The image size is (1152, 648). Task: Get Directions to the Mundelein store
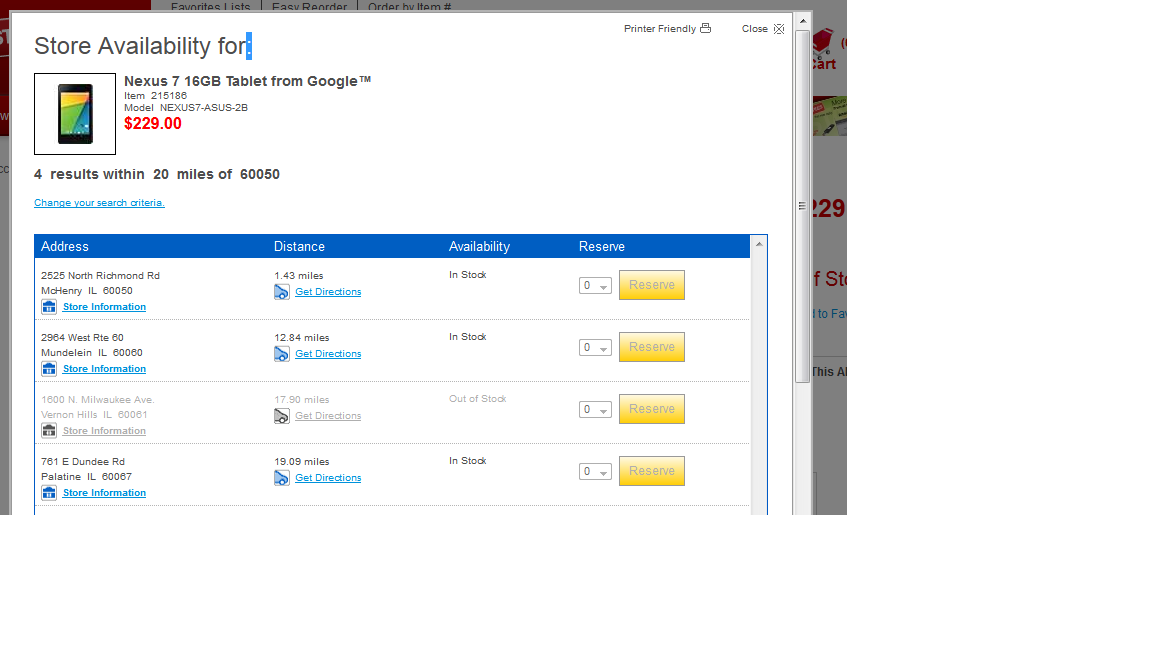pos(328,353)
